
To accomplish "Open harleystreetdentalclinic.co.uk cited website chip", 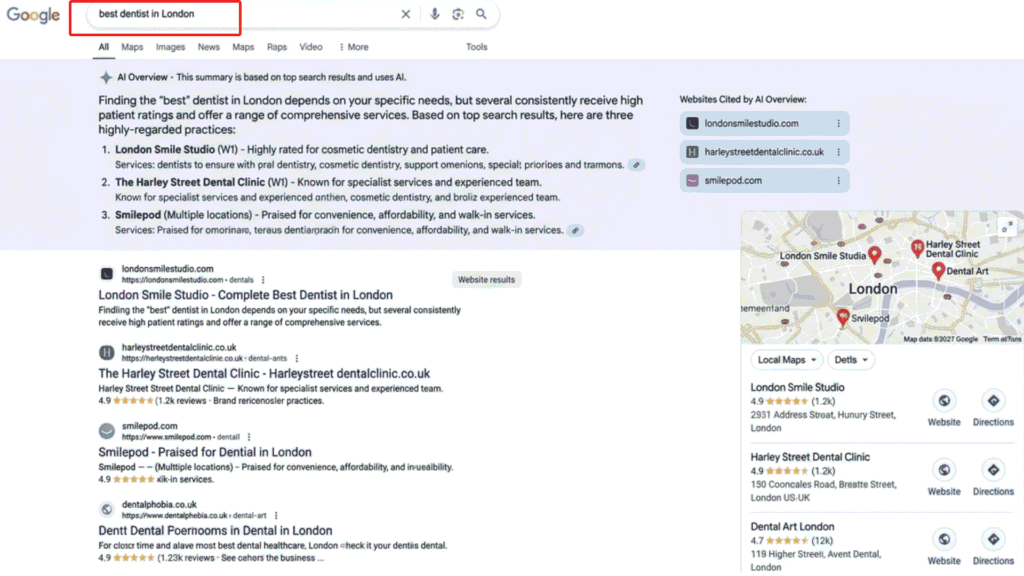I will pos(765,152).
